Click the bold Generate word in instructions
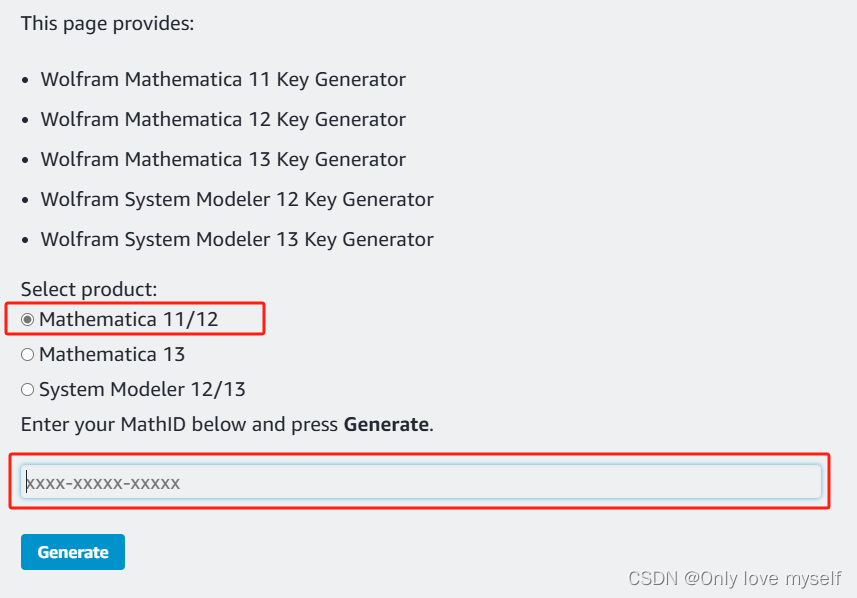857x598 pixels. point(386,424)
